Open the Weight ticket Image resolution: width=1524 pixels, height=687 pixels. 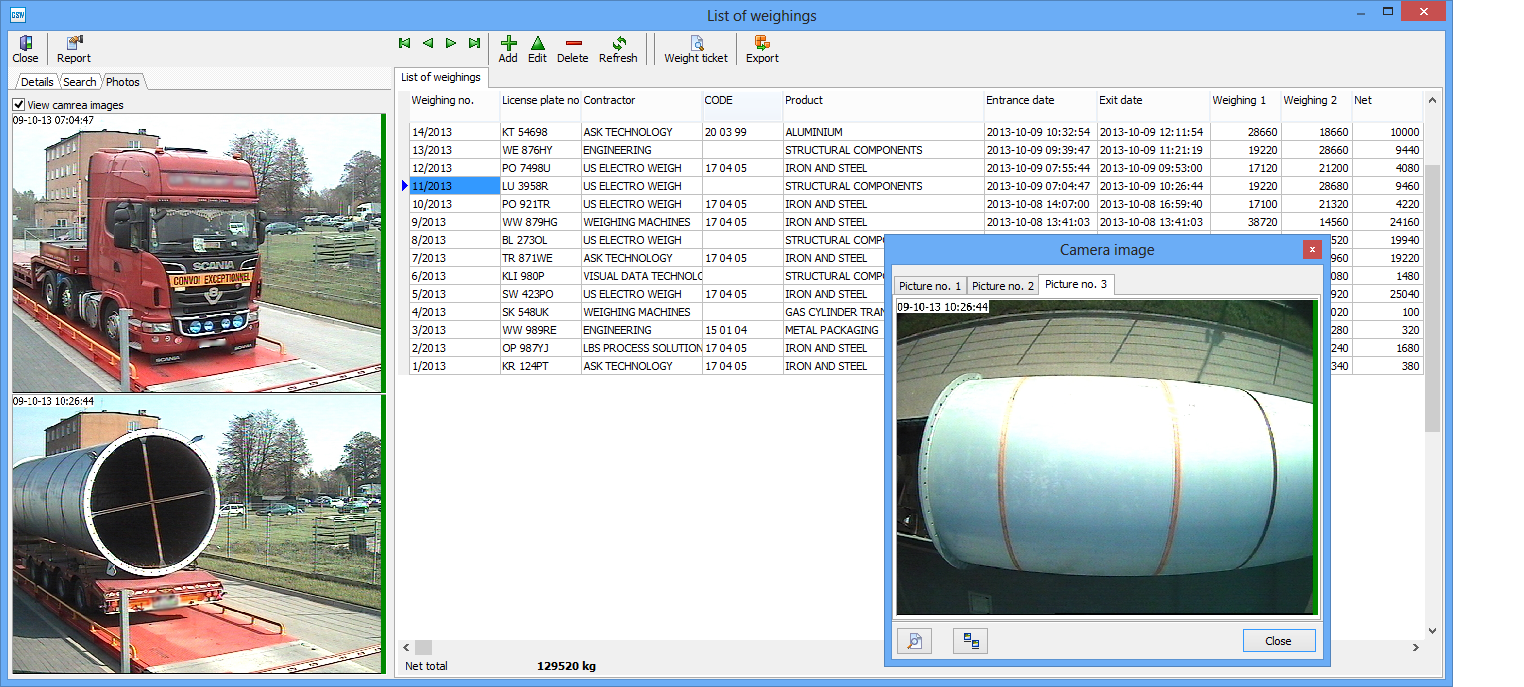[x=696, y=48]
